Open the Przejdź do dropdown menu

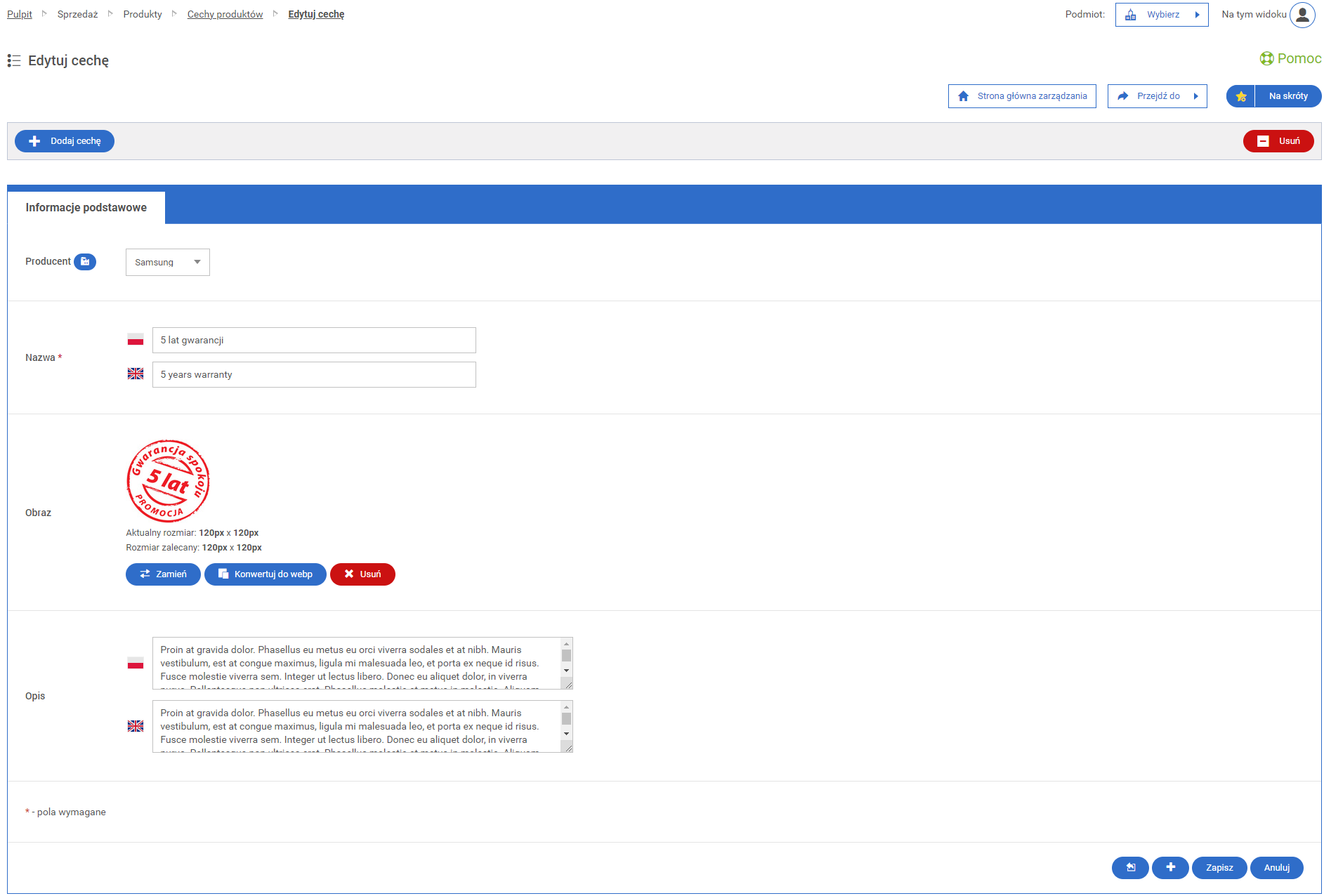point(1157,96)
